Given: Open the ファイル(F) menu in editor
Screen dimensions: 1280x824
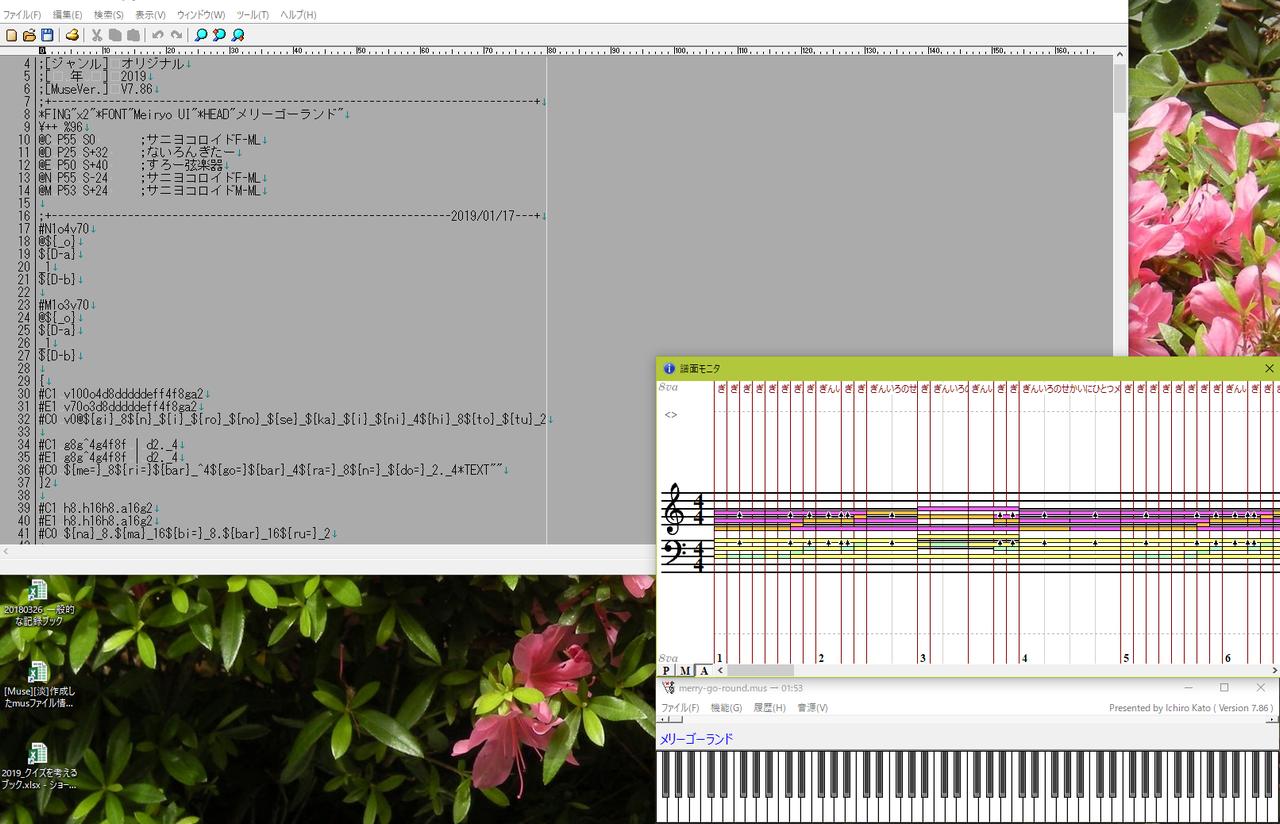Looking at the screenshot, I should coord(22,15).
